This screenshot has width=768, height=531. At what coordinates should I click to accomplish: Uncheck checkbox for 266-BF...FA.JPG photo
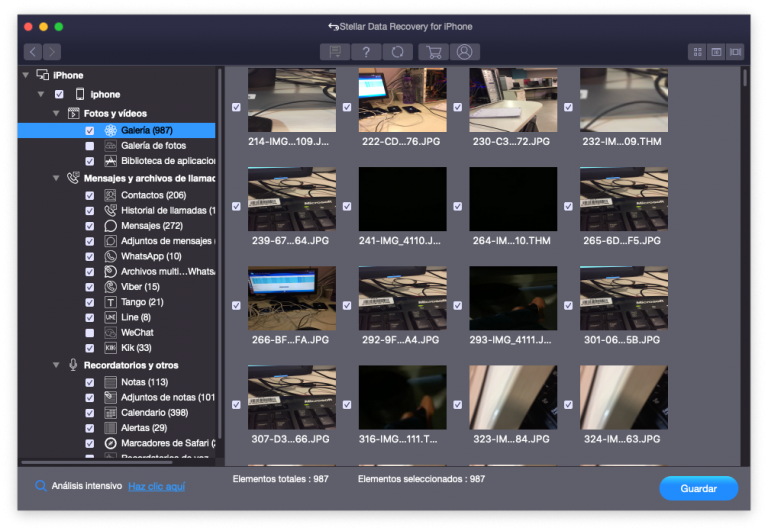pyautogui.click(x=236, y=305)
